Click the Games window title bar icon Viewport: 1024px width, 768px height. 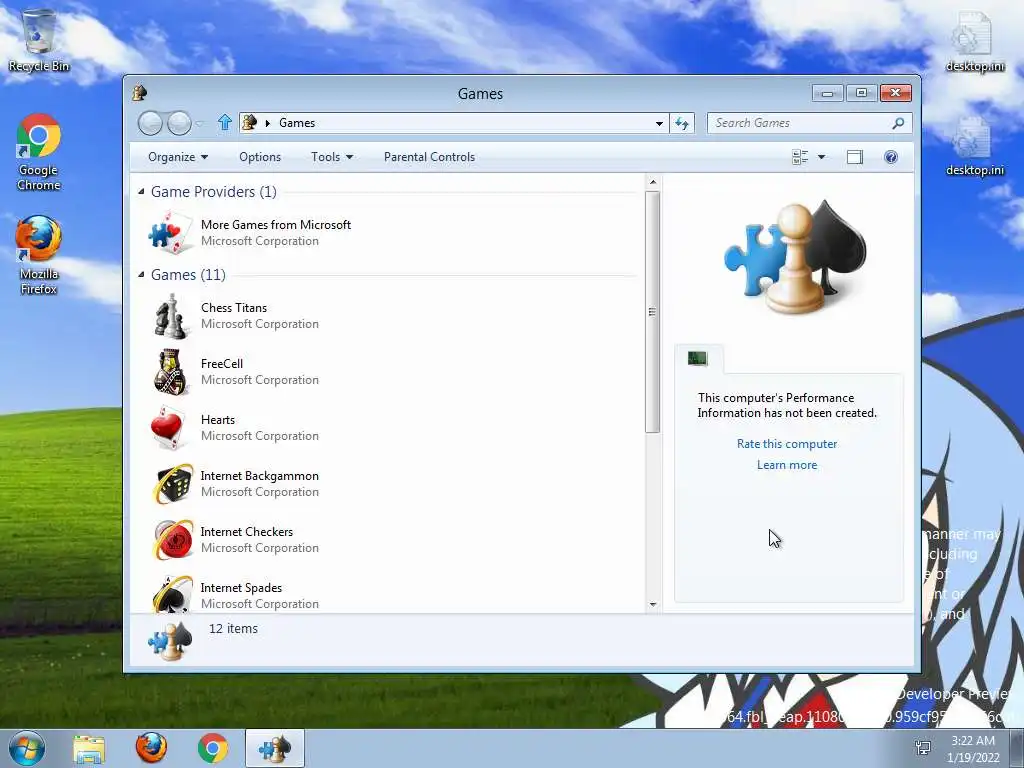pos(139,93)
